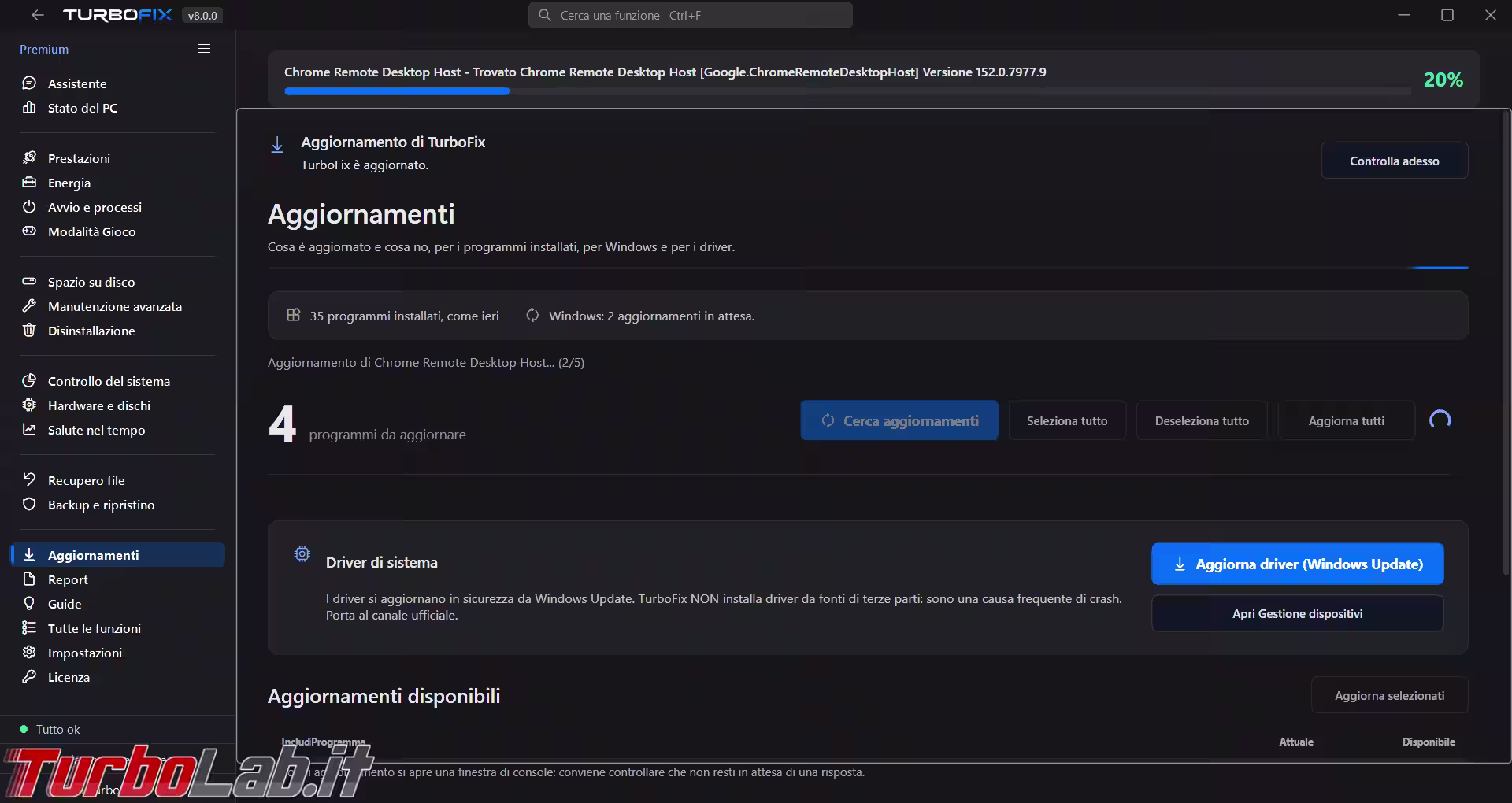Open the Licenza page label
Image resolution: width=1512 pixels, height=803 pixels.
69,678
